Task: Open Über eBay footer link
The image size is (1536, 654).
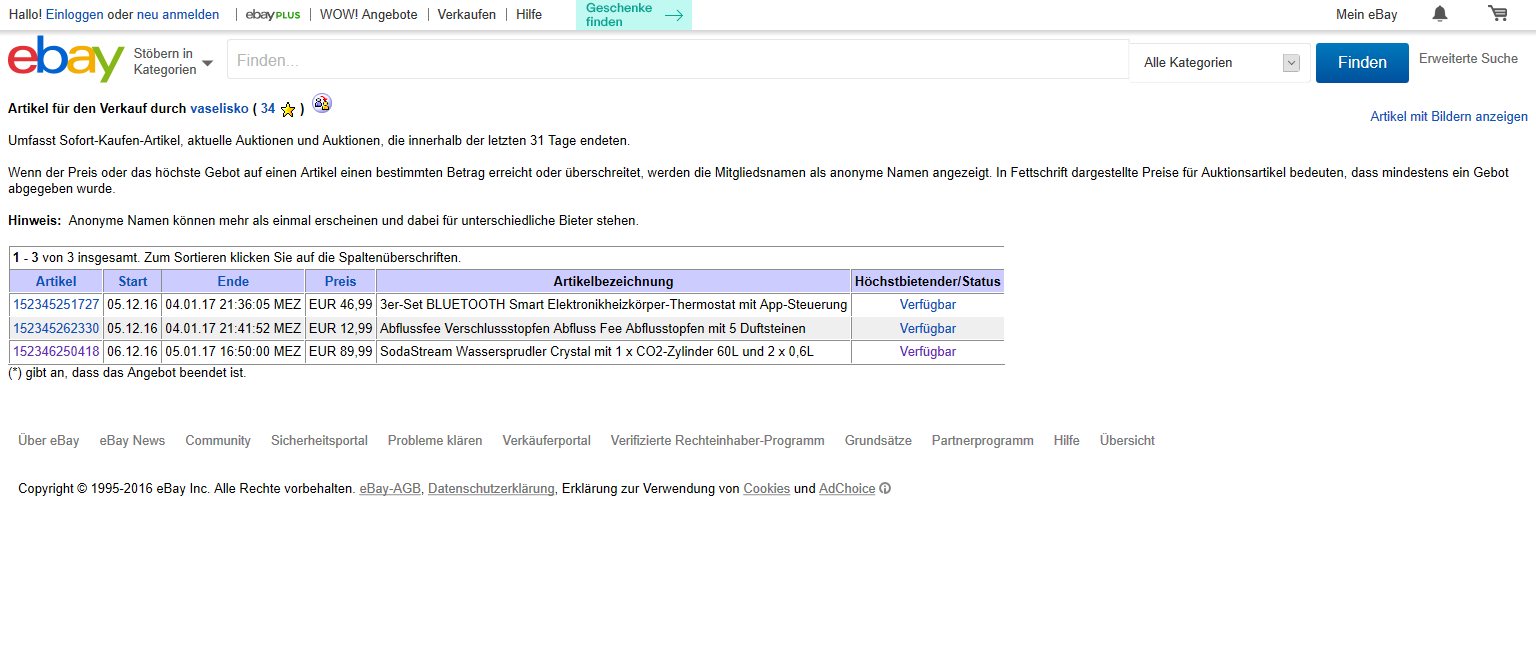Action: 49,440
